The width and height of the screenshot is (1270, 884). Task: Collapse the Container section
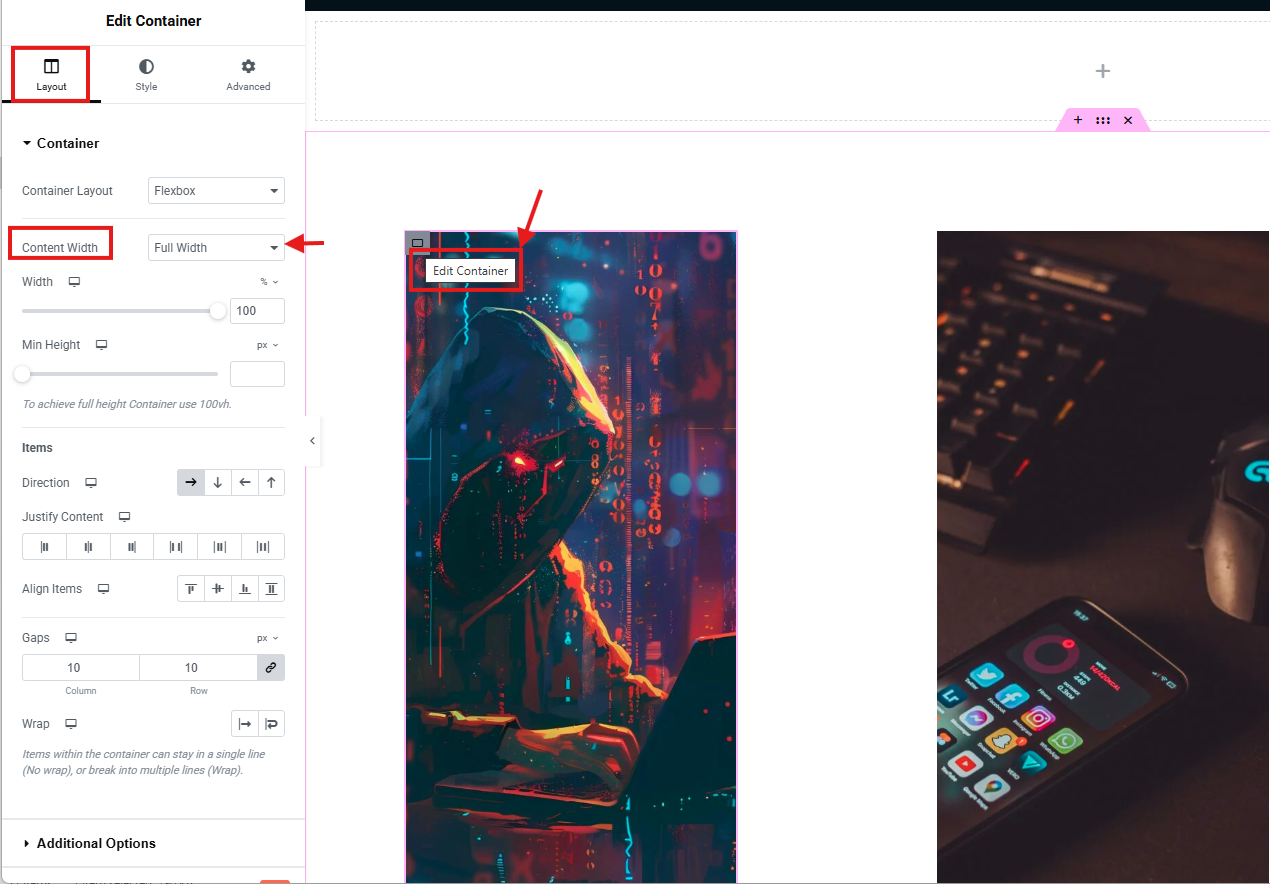point(61,143)
